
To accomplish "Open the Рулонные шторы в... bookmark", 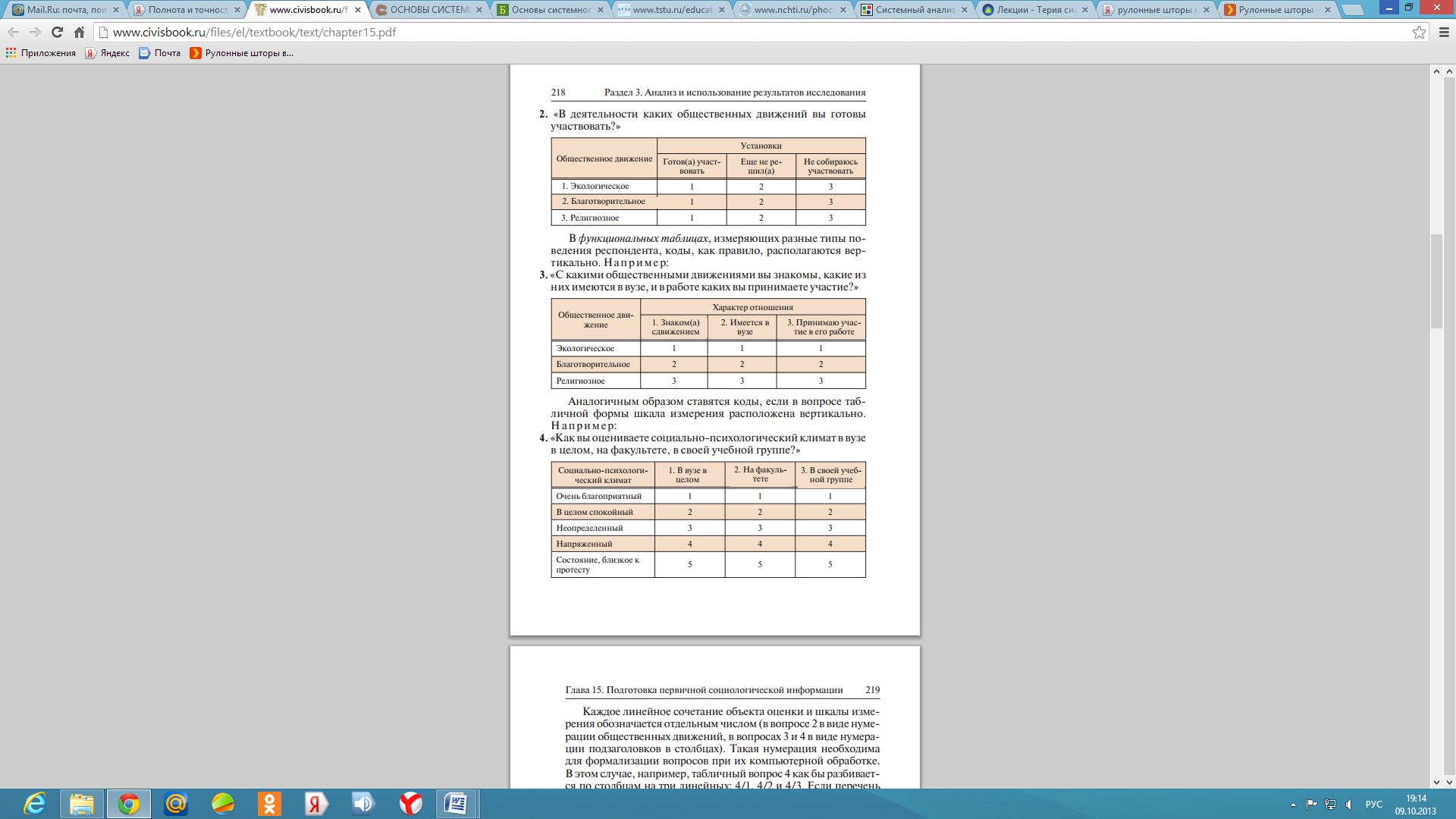I will [241, 53].
